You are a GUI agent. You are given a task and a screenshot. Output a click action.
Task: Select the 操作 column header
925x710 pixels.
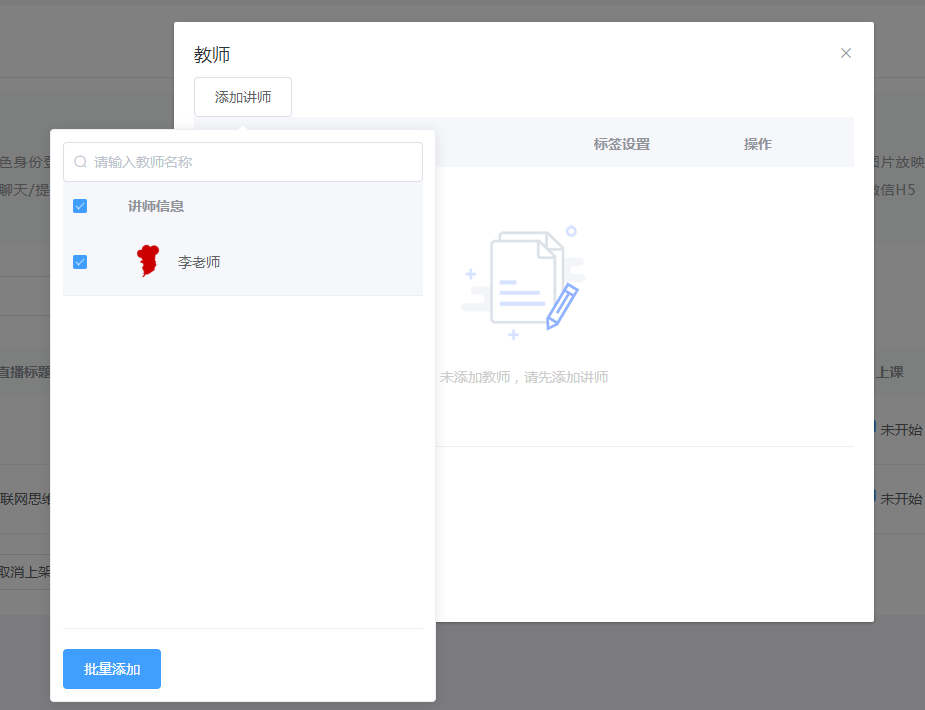point(757,143)
